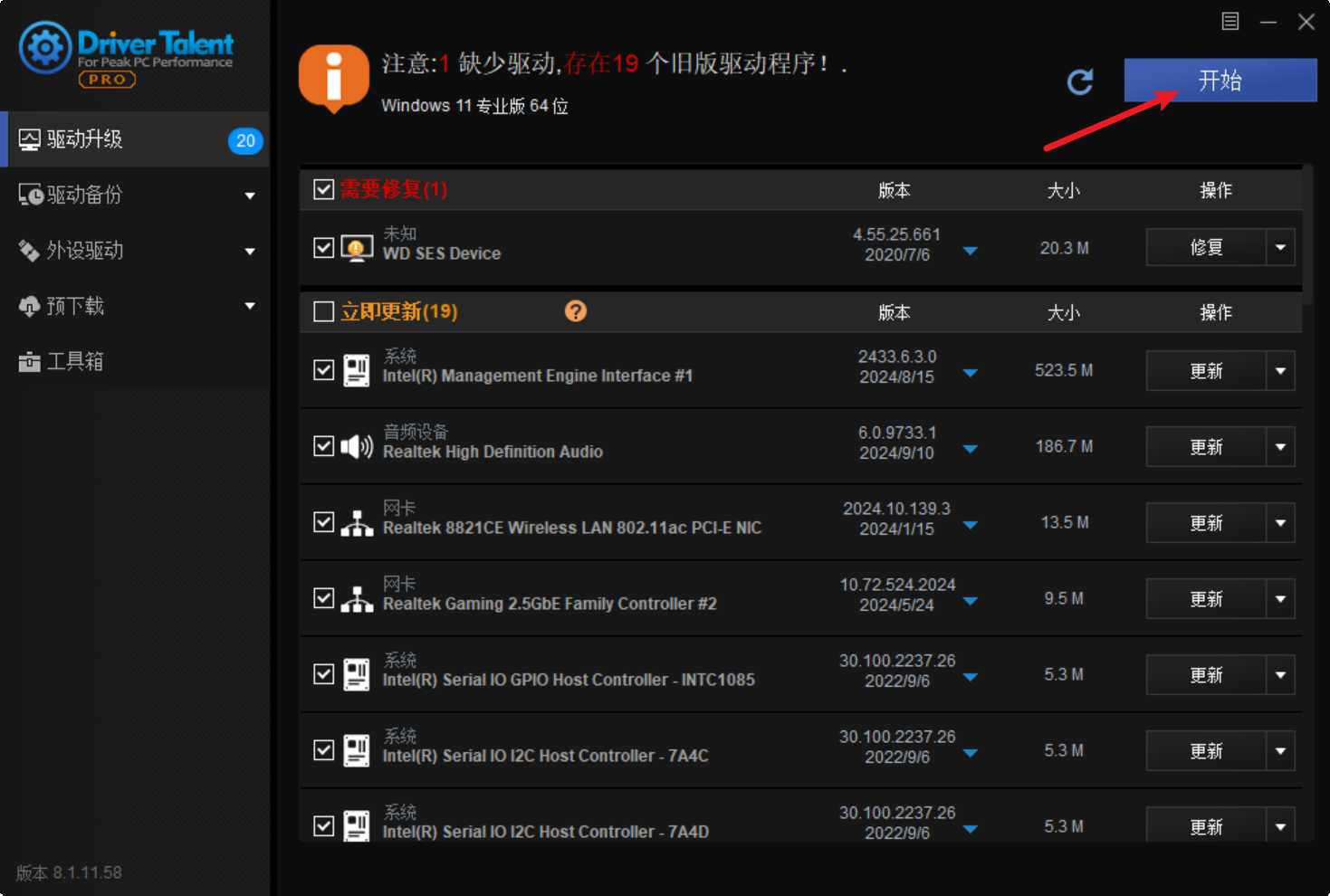Click the Serial IO GPIO Host Controller icon

(357, 674)
